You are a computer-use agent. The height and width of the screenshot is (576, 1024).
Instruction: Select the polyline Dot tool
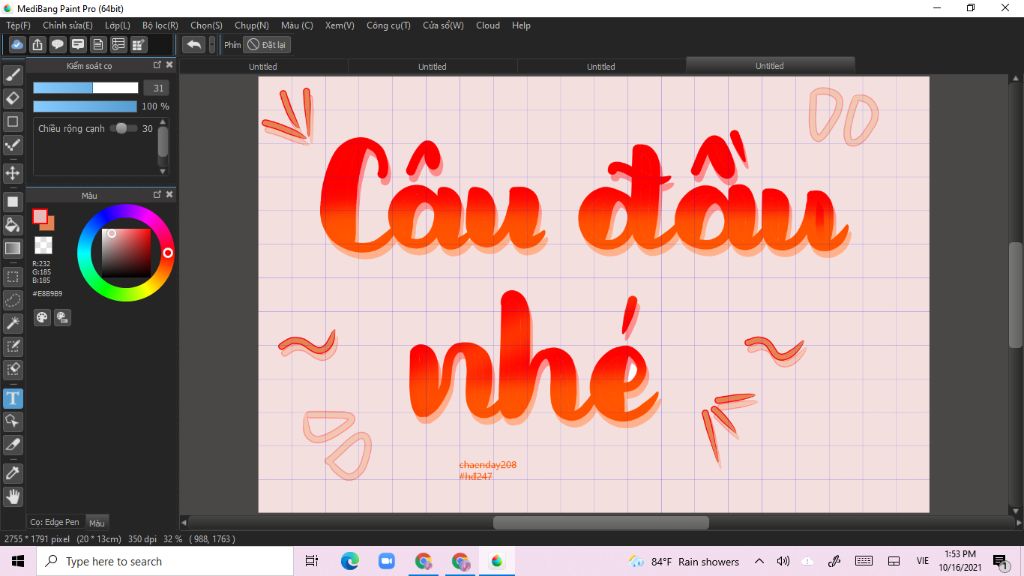point(12,145)
